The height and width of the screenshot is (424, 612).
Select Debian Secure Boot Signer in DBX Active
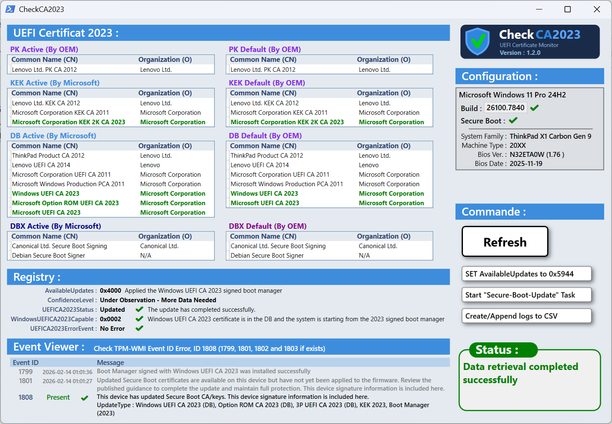tap(111, 255)
